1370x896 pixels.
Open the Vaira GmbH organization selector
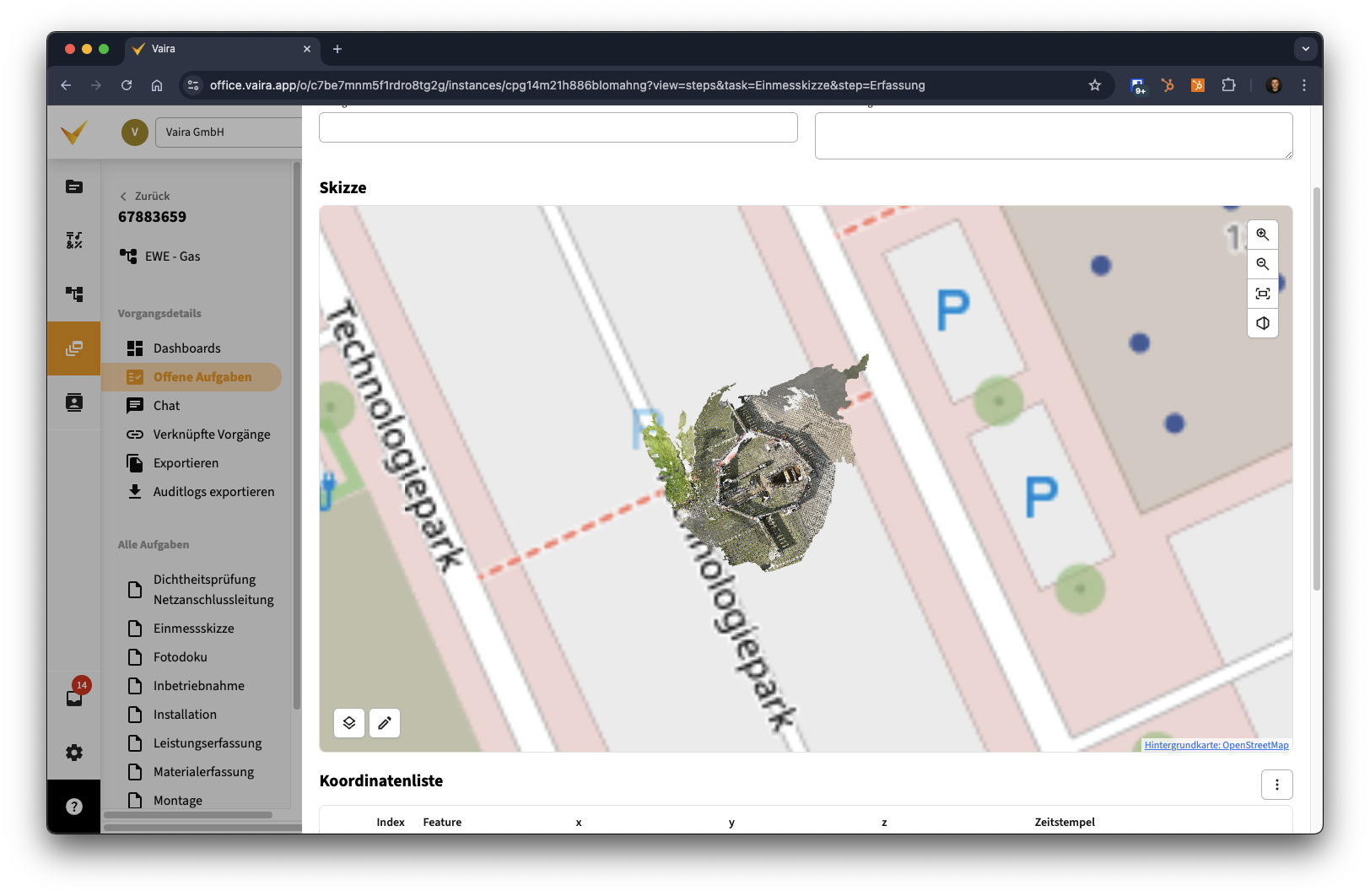(x=228, y=132)
